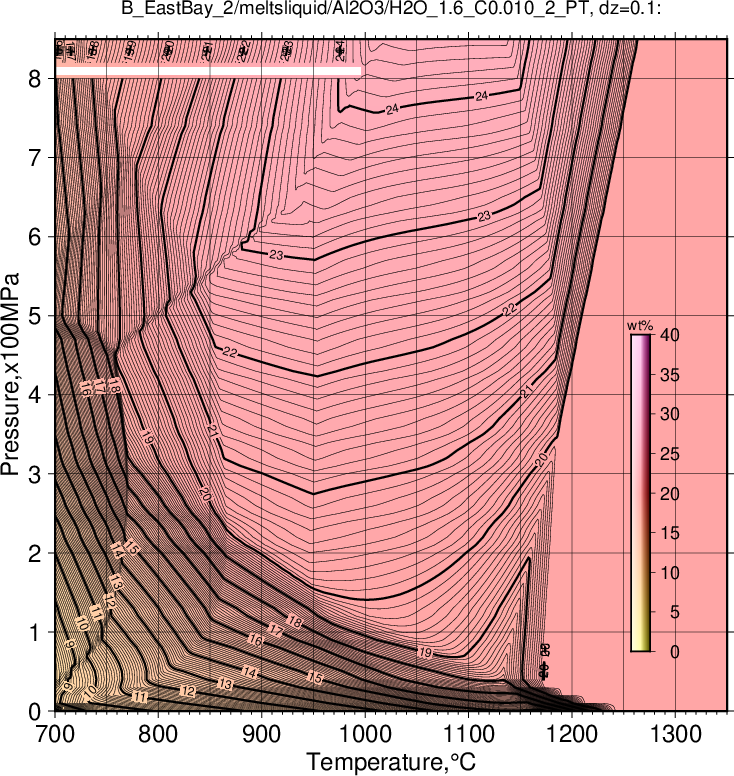The height and width of the screenshot is (776, 734).
Task: Click pressure axis tick label 8
Action: (x=34, y=78)
